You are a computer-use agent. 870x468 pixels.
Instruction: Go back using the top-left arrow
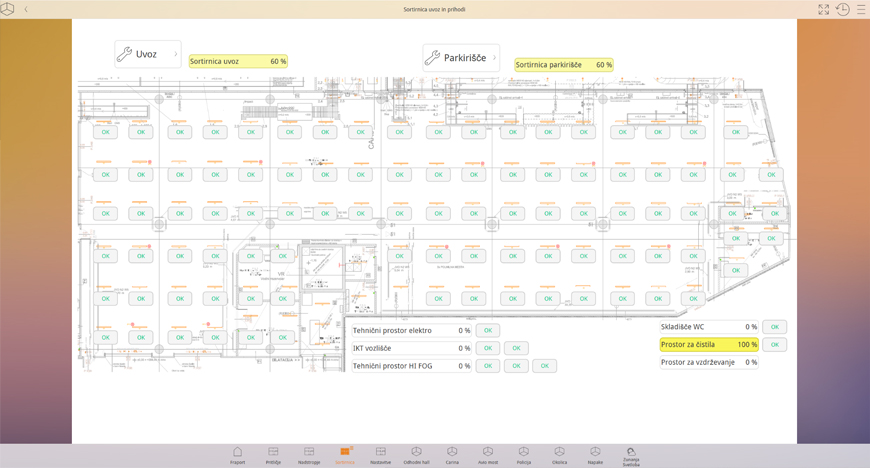26,9
